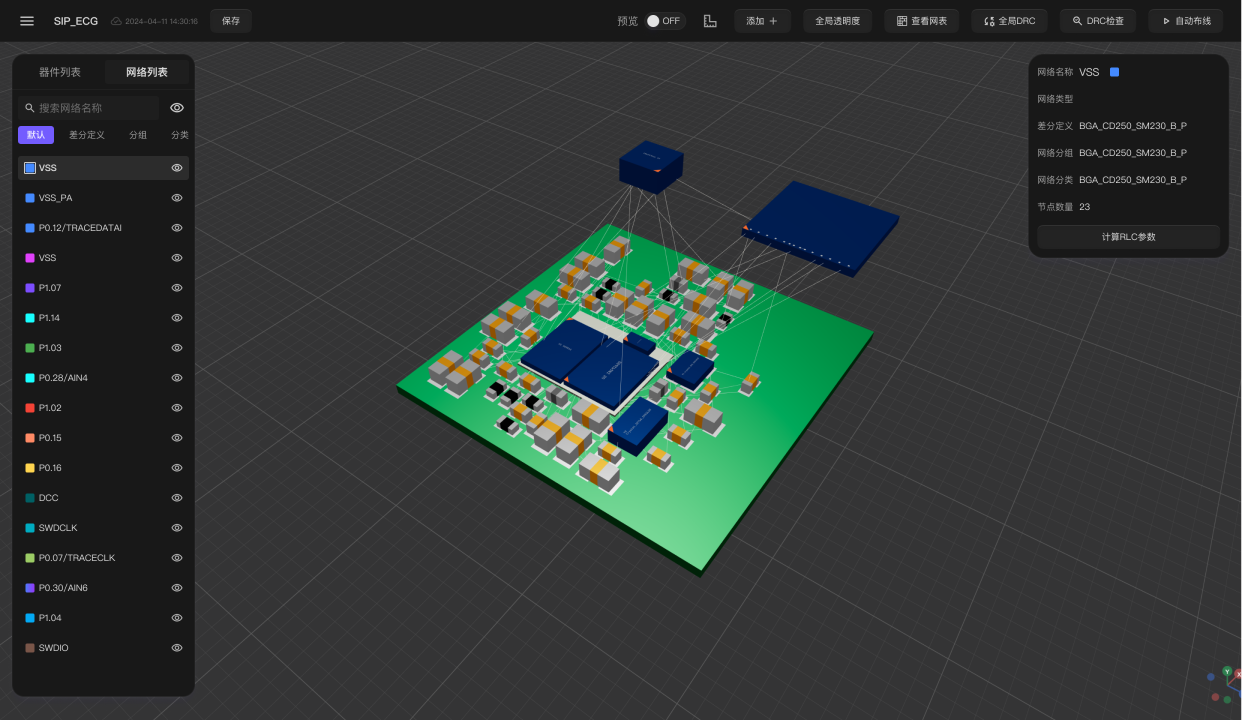Click the P1.02 red color swatch
Screen dimensions: 1242x720
pos(30,408)
